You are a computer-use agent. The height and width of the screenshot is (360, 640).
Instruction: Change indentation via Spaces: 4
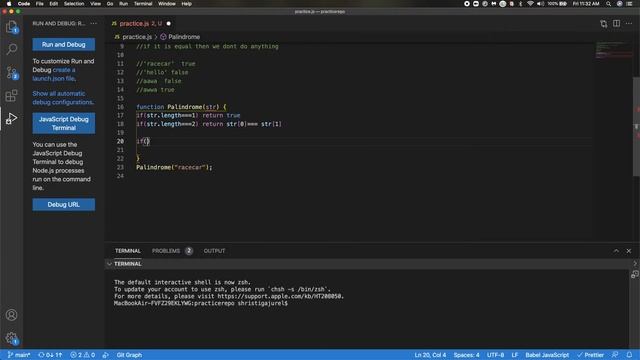467,355
